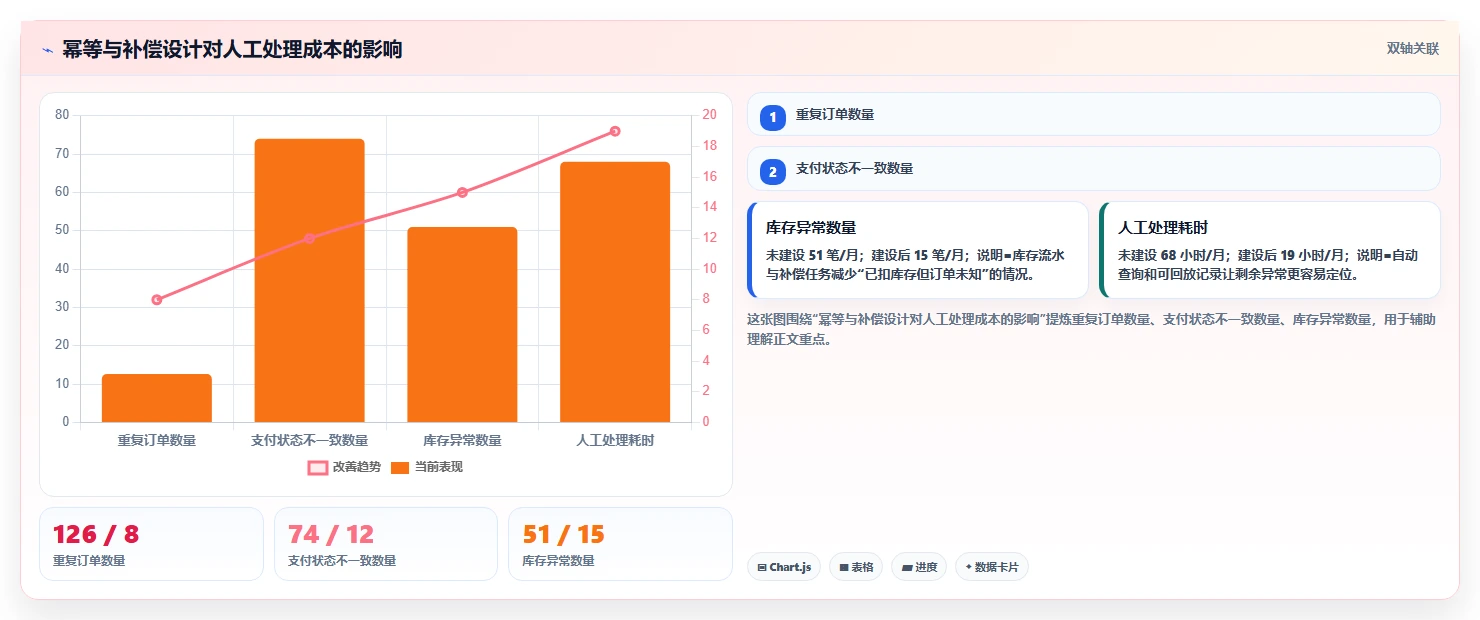Click the star icon in 数据卡片 tag
The height and width of the screenshot is (620, 1480).
[968, 567]
